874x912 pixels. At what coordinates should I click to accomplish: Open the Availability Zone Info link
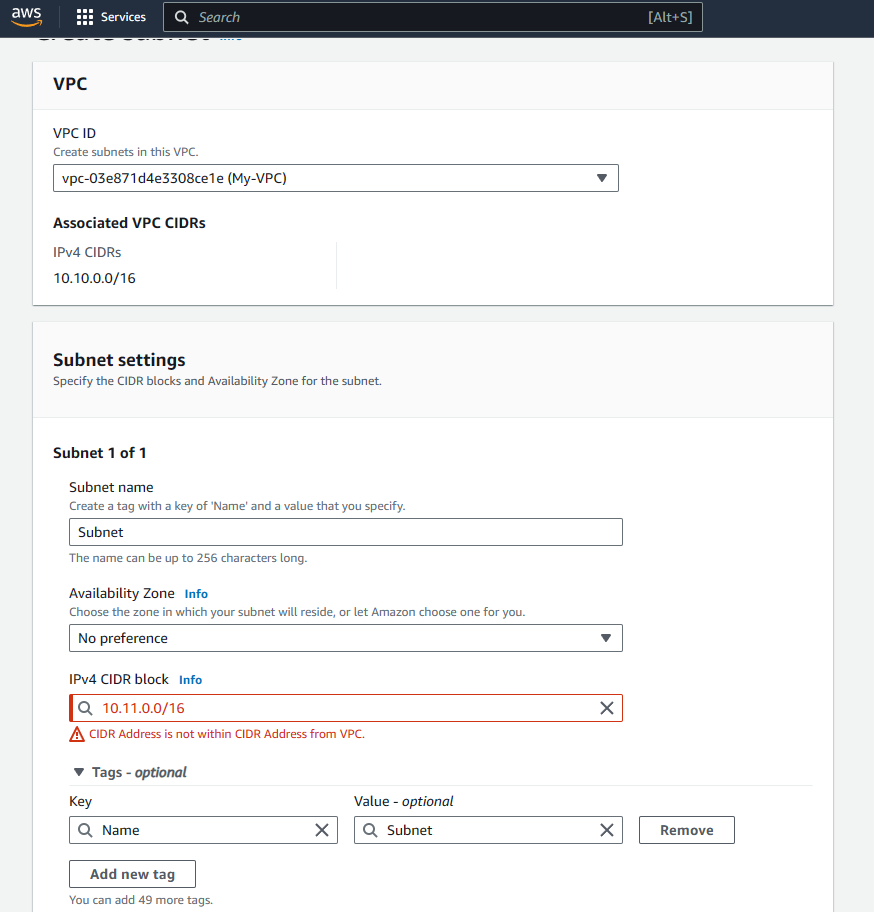pyautogui.click(x=196, y=594)
